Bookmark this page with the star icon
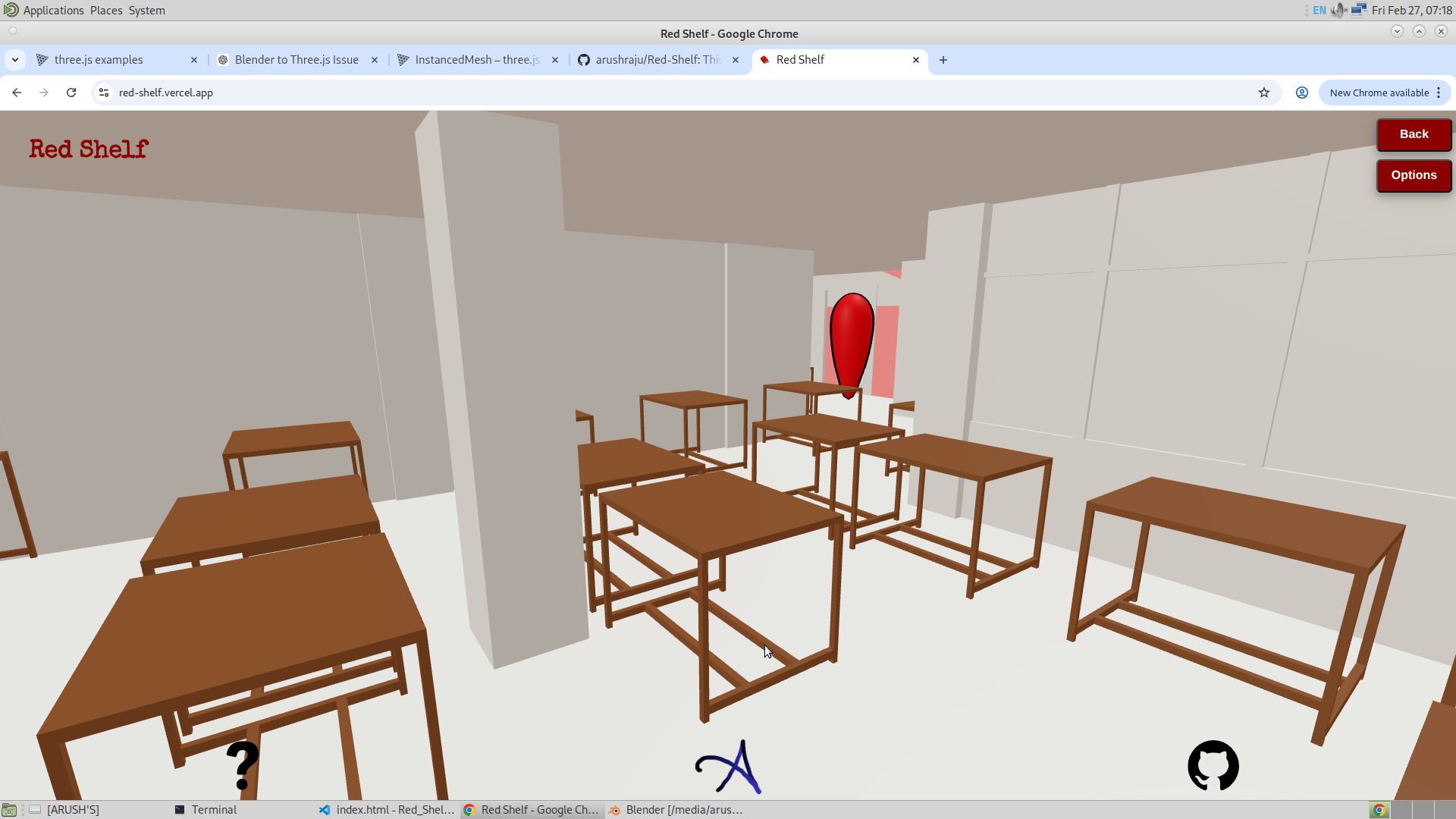The width and height of the screenshot is (1456, 819). [1263, 93]
